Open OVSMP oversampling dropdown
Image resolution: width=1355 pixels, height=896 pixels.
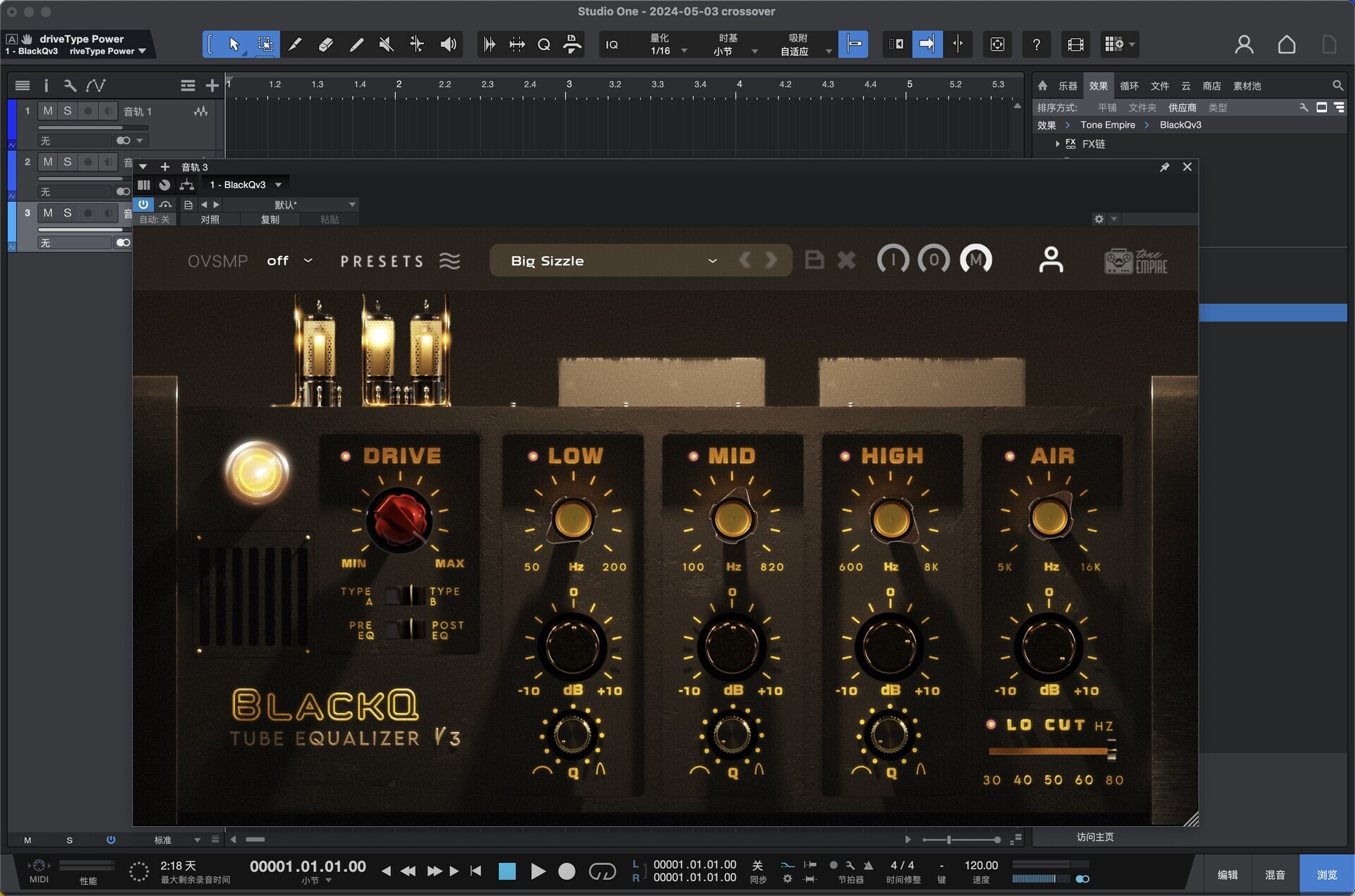point(289,260)
